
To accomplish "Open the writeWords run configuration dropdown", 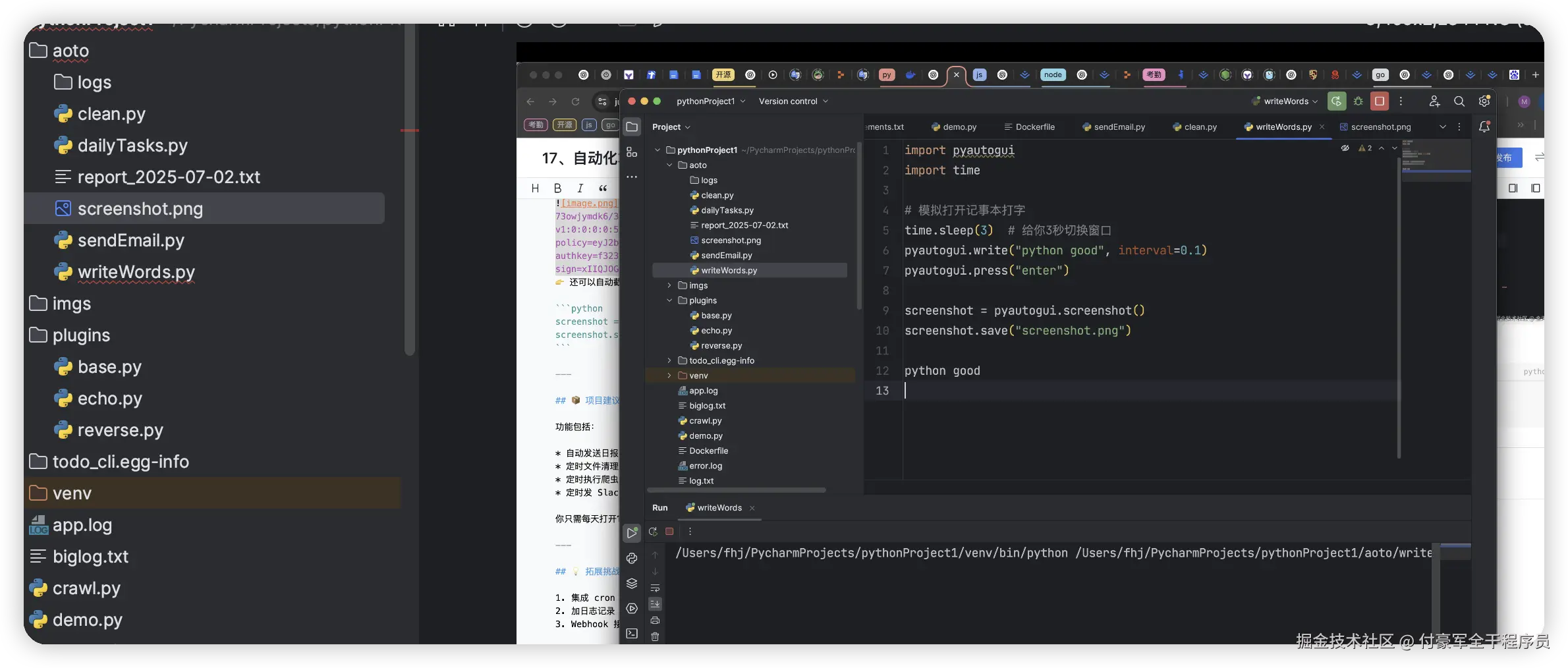I will pos(1285,101).
